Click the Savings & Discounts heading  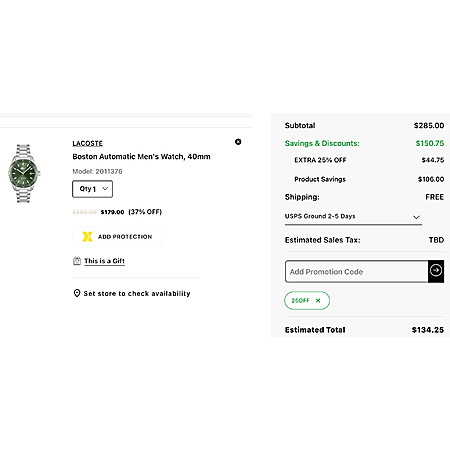tap(322, 143)
